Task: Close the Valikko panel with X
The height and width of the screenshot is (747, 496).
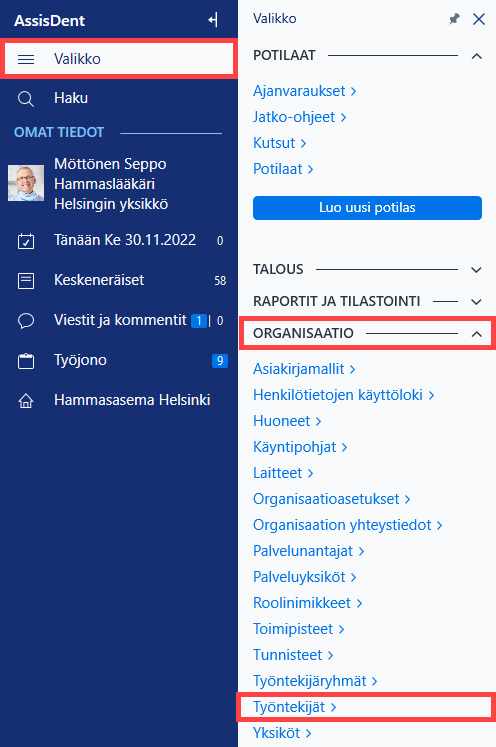Action: pos(479,19)
